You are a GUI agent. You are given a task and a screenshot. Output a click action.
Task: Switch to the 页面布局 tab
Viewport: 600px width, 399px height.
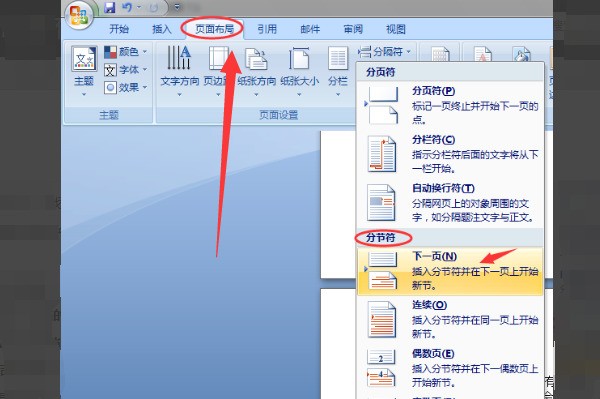(214, 29)
